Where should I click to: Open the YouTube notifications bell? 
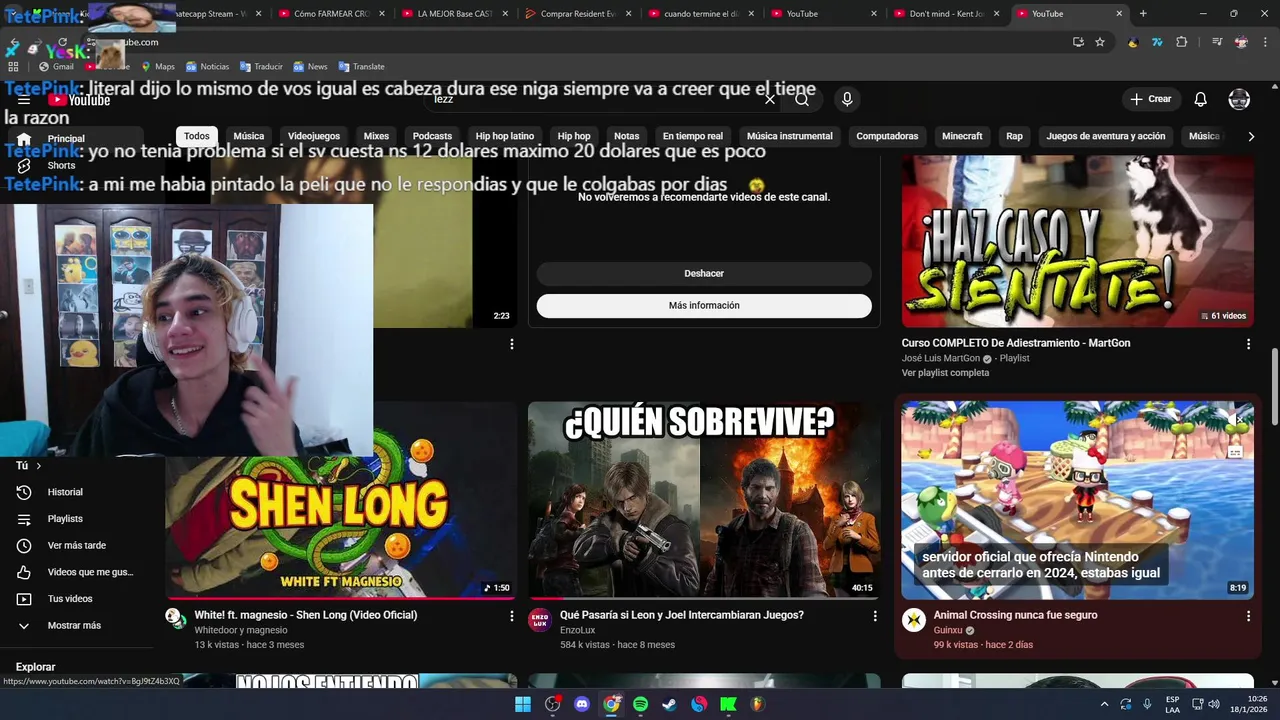click(1201, 99)
